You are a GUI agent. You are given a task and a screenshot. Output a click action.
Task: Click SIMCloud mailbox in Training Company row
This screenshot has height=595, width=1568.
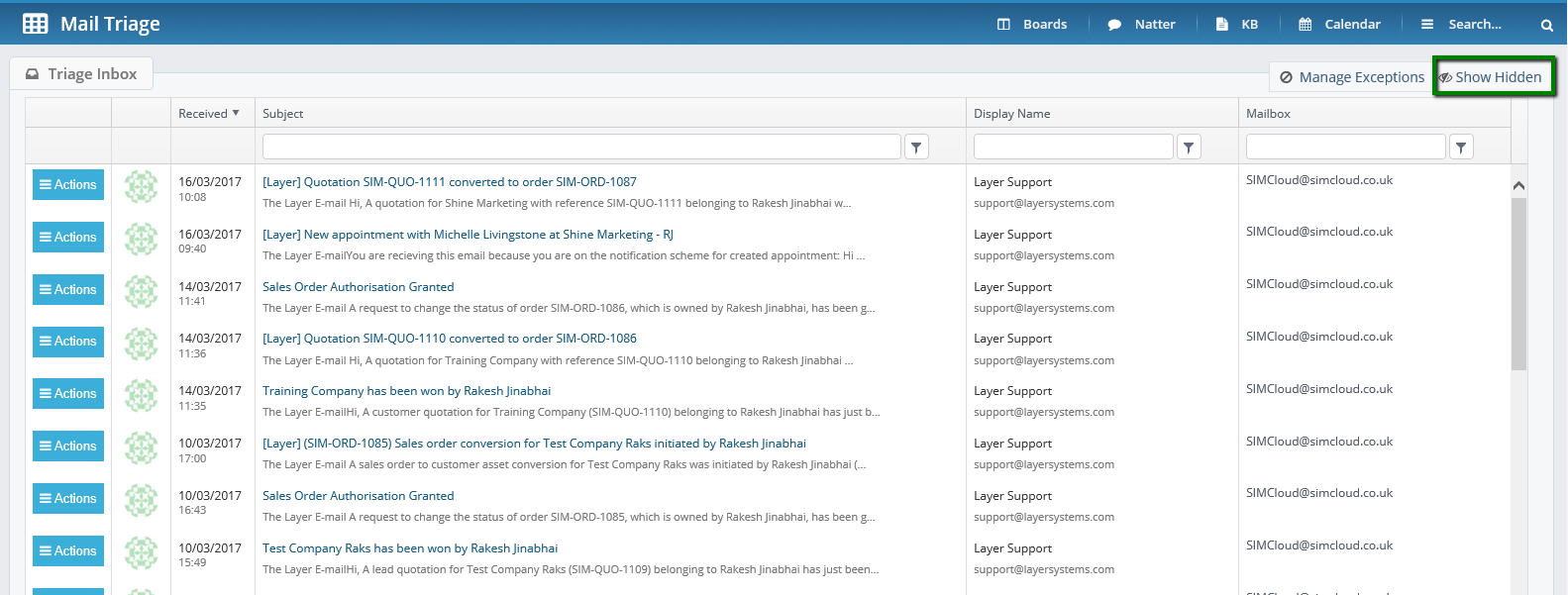click(1319, 389)
